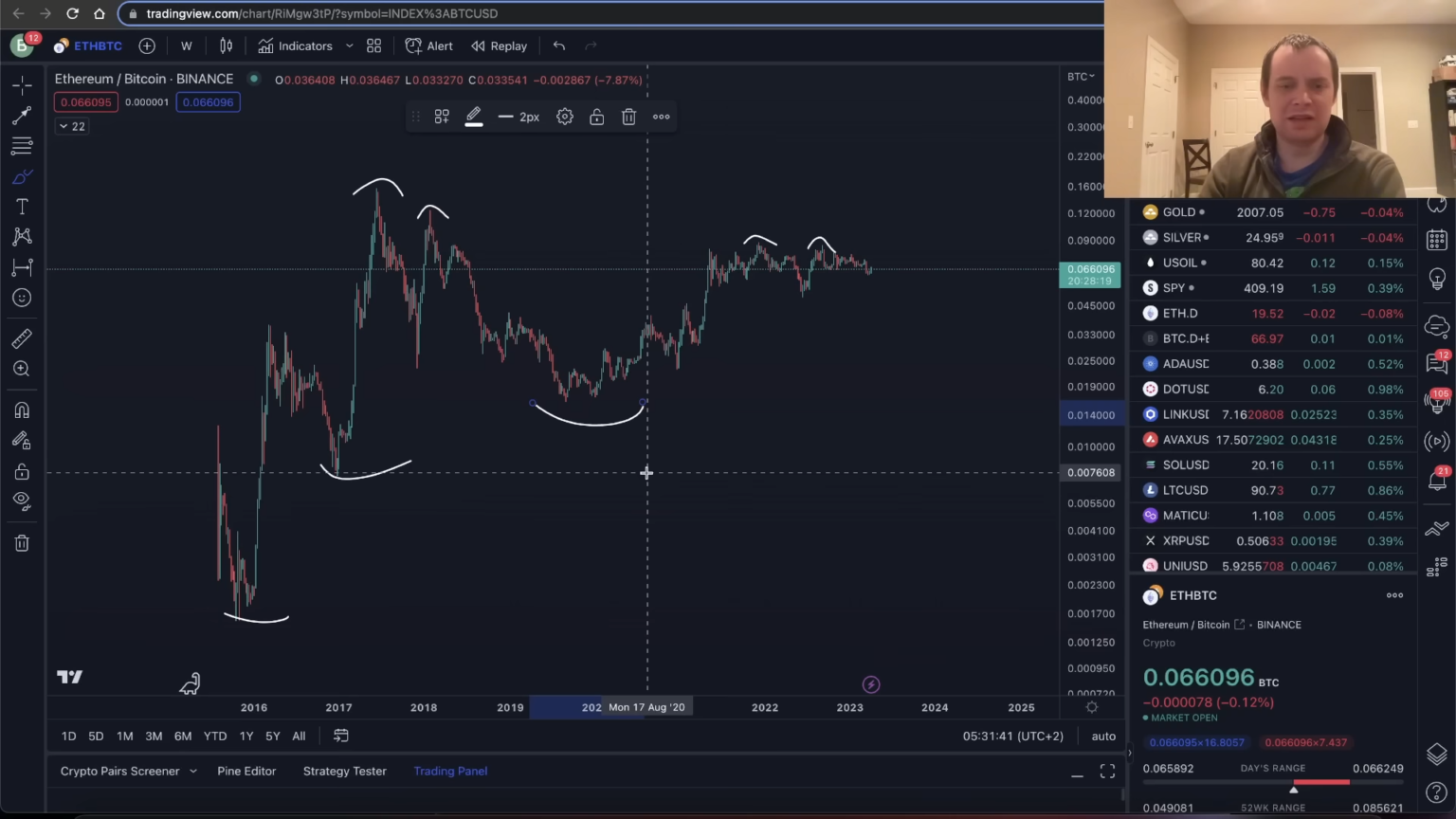The width and height of the screenshot is (1456, 819).
Task: Open settings gear in drawing toolbar
Action: coord(565,117)
